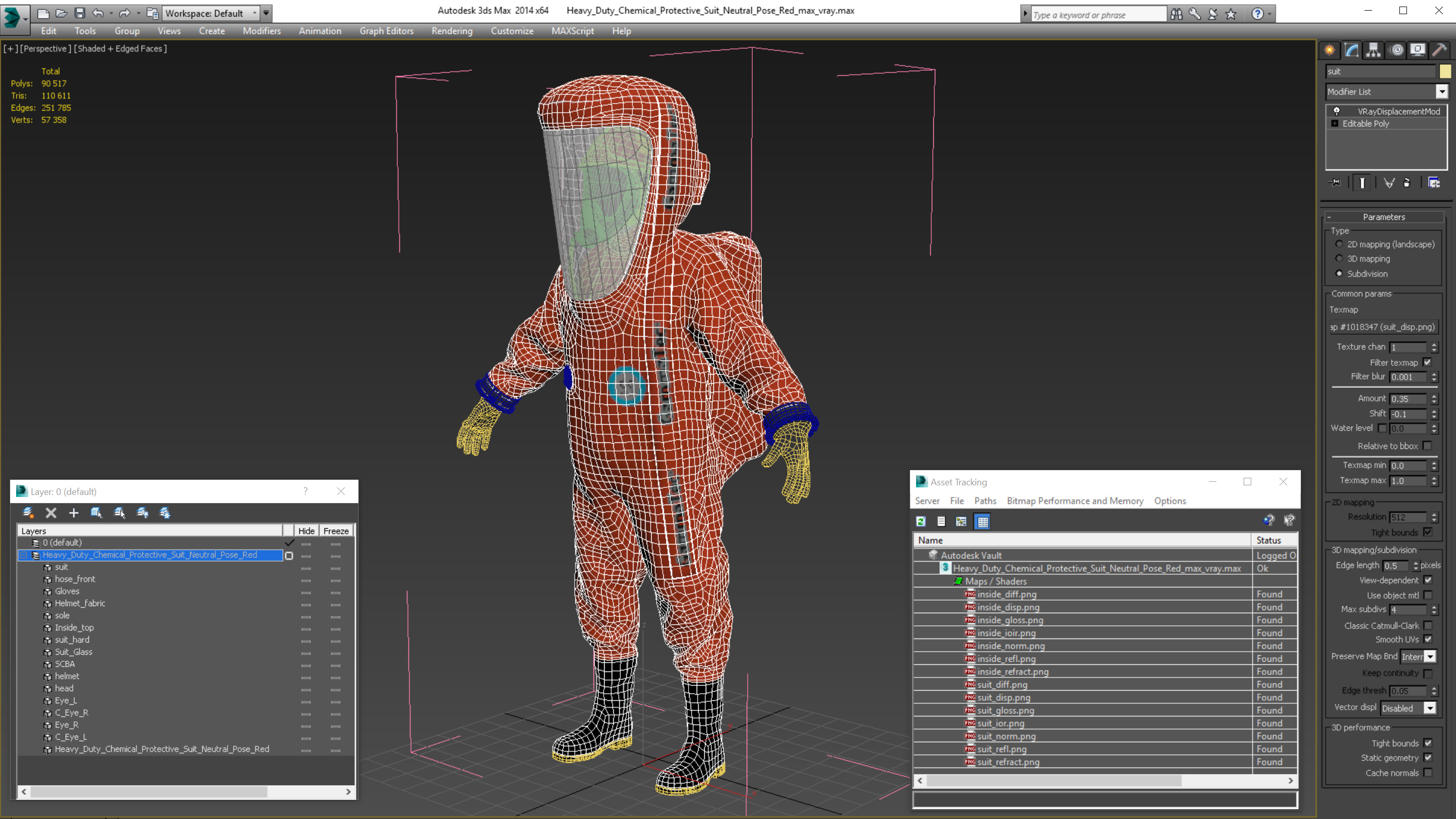Open the Modifiers menu
1456x819 pixels.
click(x=261, y=31)
